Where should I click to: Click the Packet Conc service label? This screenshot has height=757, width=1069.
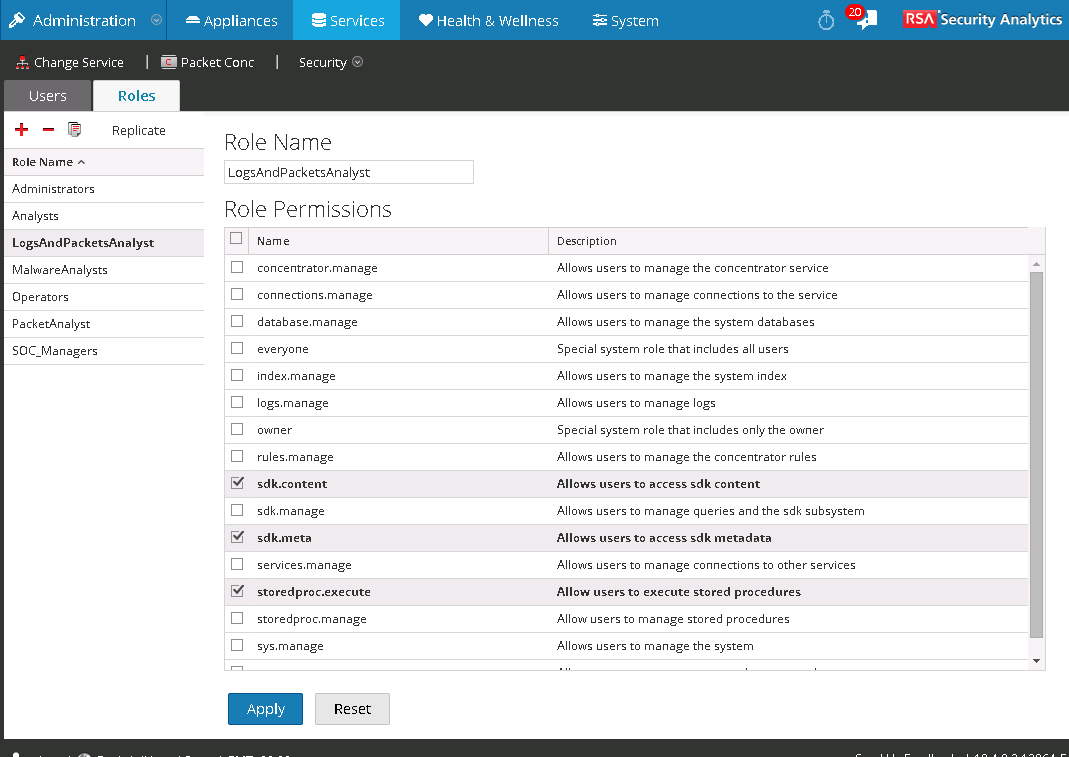point(217,63)
